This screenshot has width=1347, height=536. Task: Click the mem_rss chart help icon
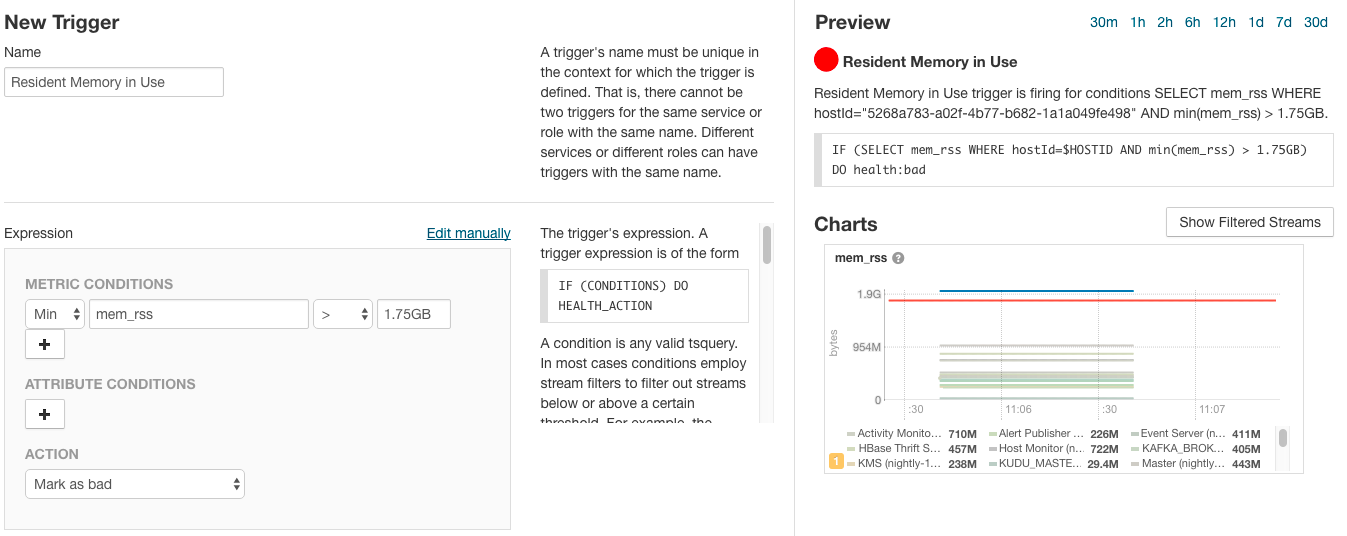[898, 258]
